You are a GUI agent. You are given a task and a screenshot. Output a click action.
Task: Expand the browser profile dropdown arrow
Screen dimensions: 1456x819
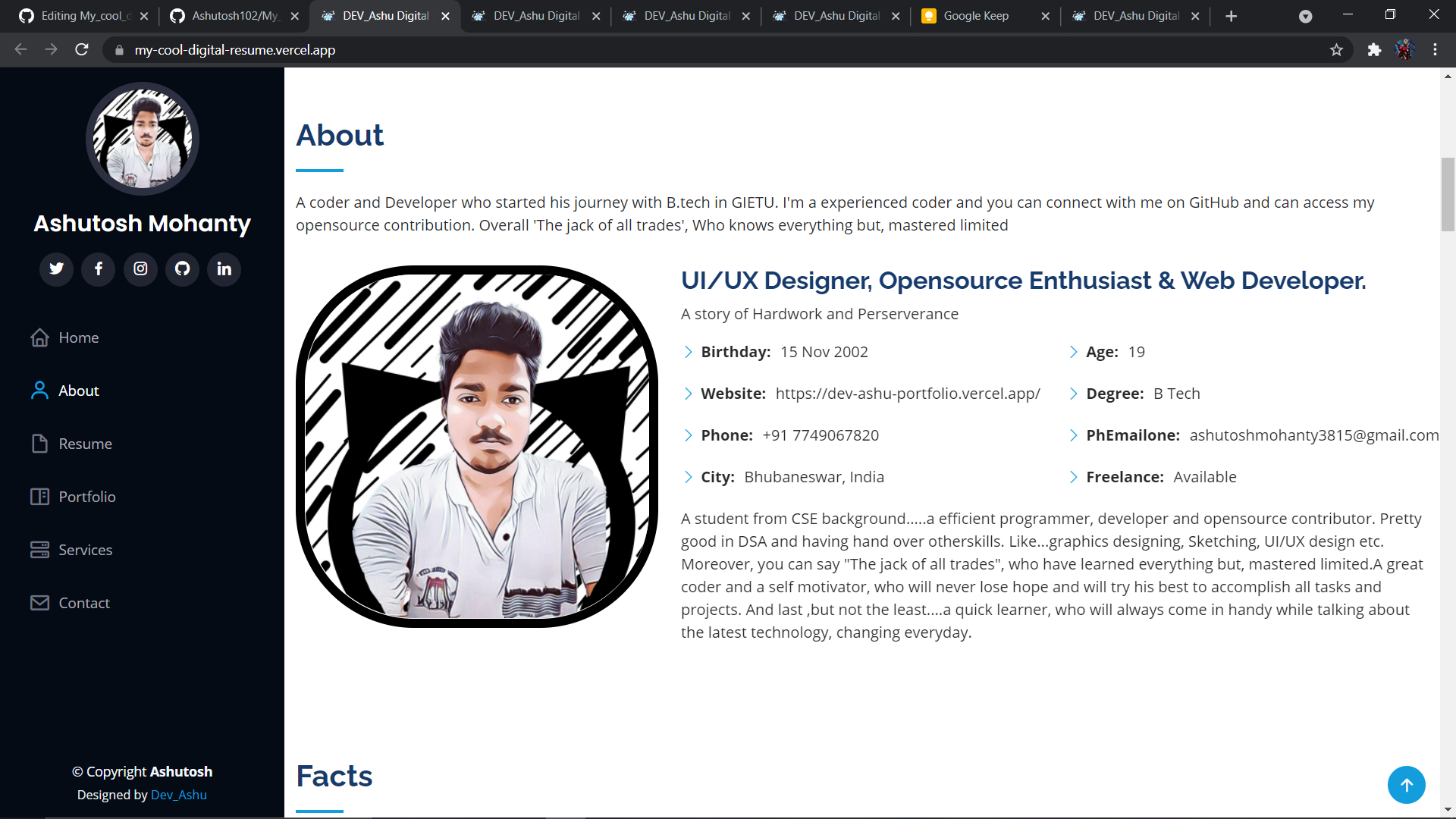[x=1306, y=16]
